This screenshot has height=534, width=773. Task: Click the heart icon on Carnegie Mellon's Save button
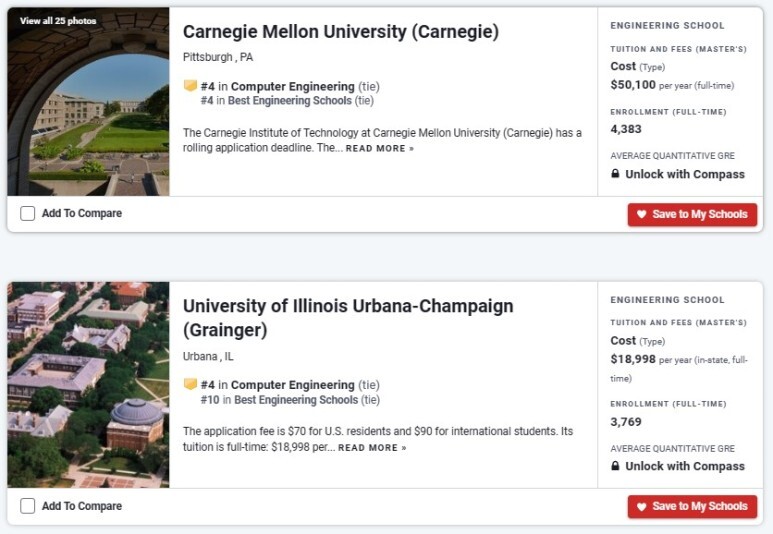641,214
